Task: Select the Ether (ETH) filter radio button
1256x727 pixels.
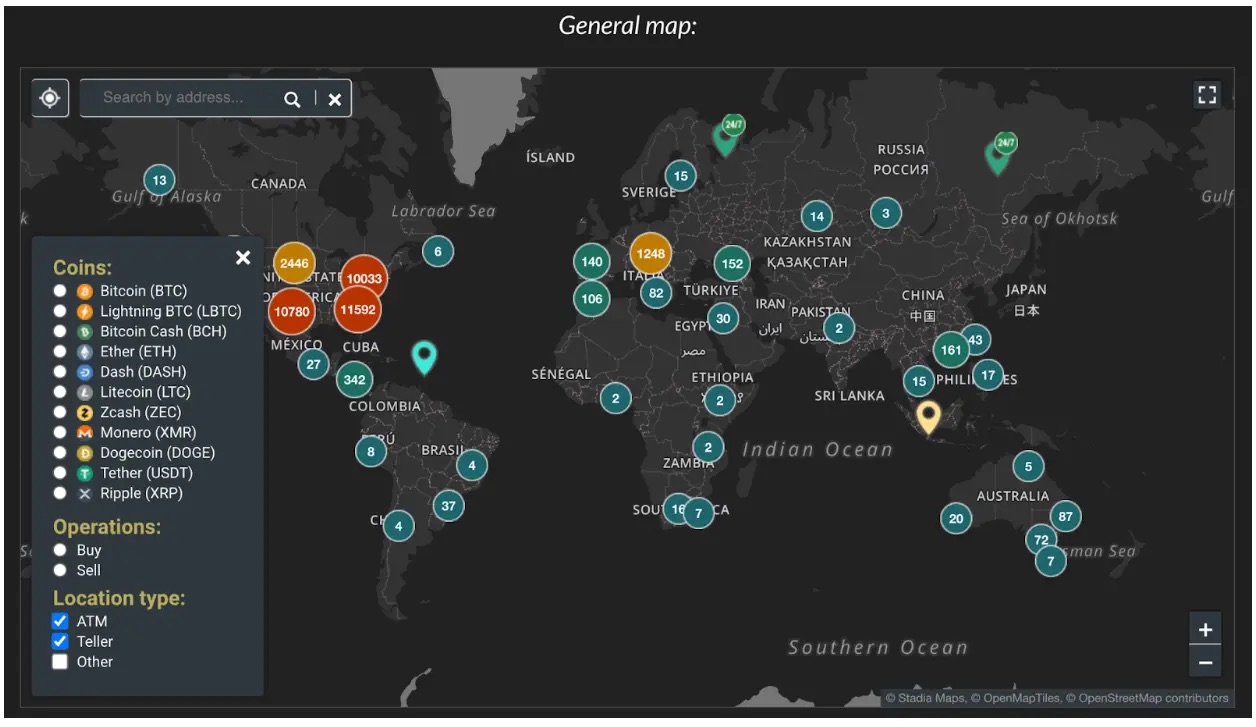Action: point(60,351)
